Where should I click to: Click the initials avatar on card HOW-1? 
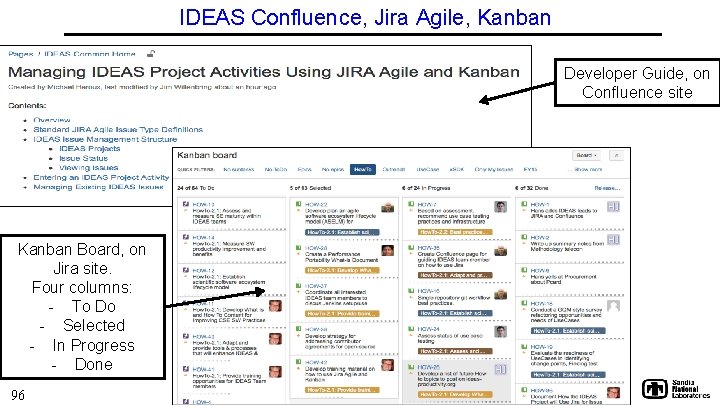tap(613, 207)
